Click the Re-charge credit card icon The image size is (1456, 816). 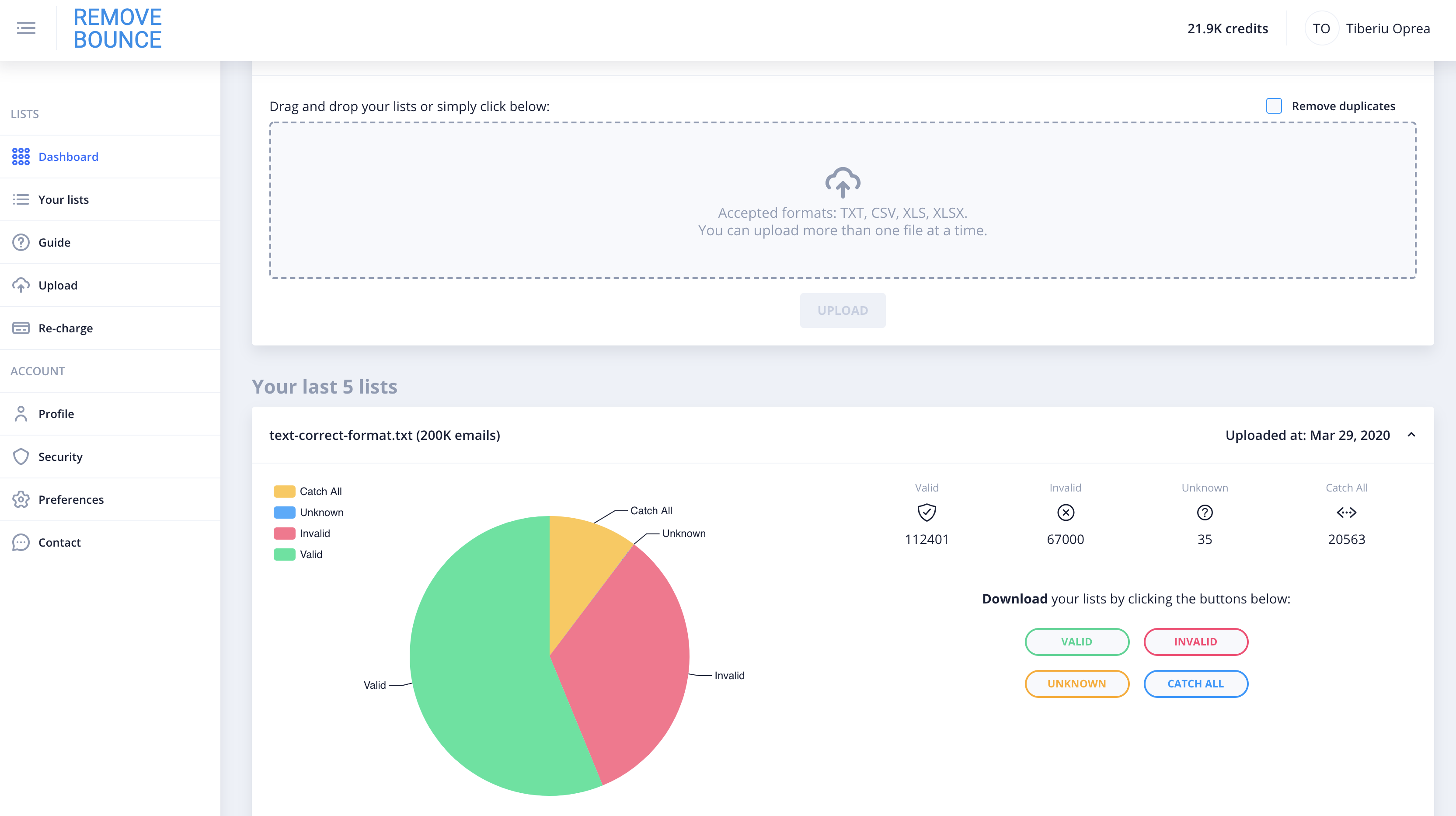point(21,328)
